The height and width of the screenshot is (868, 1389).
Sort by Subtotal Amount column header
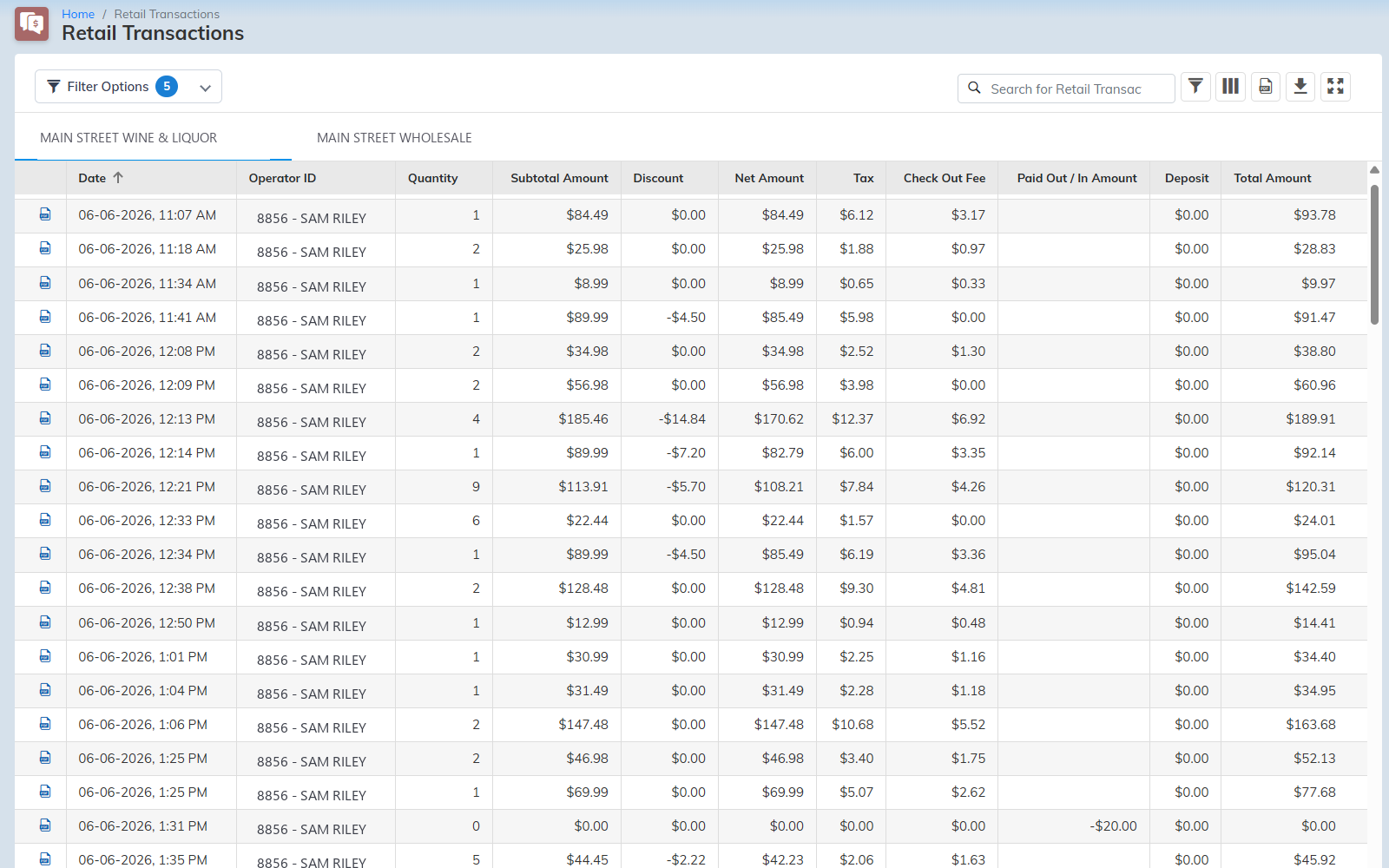pos(559,178)
